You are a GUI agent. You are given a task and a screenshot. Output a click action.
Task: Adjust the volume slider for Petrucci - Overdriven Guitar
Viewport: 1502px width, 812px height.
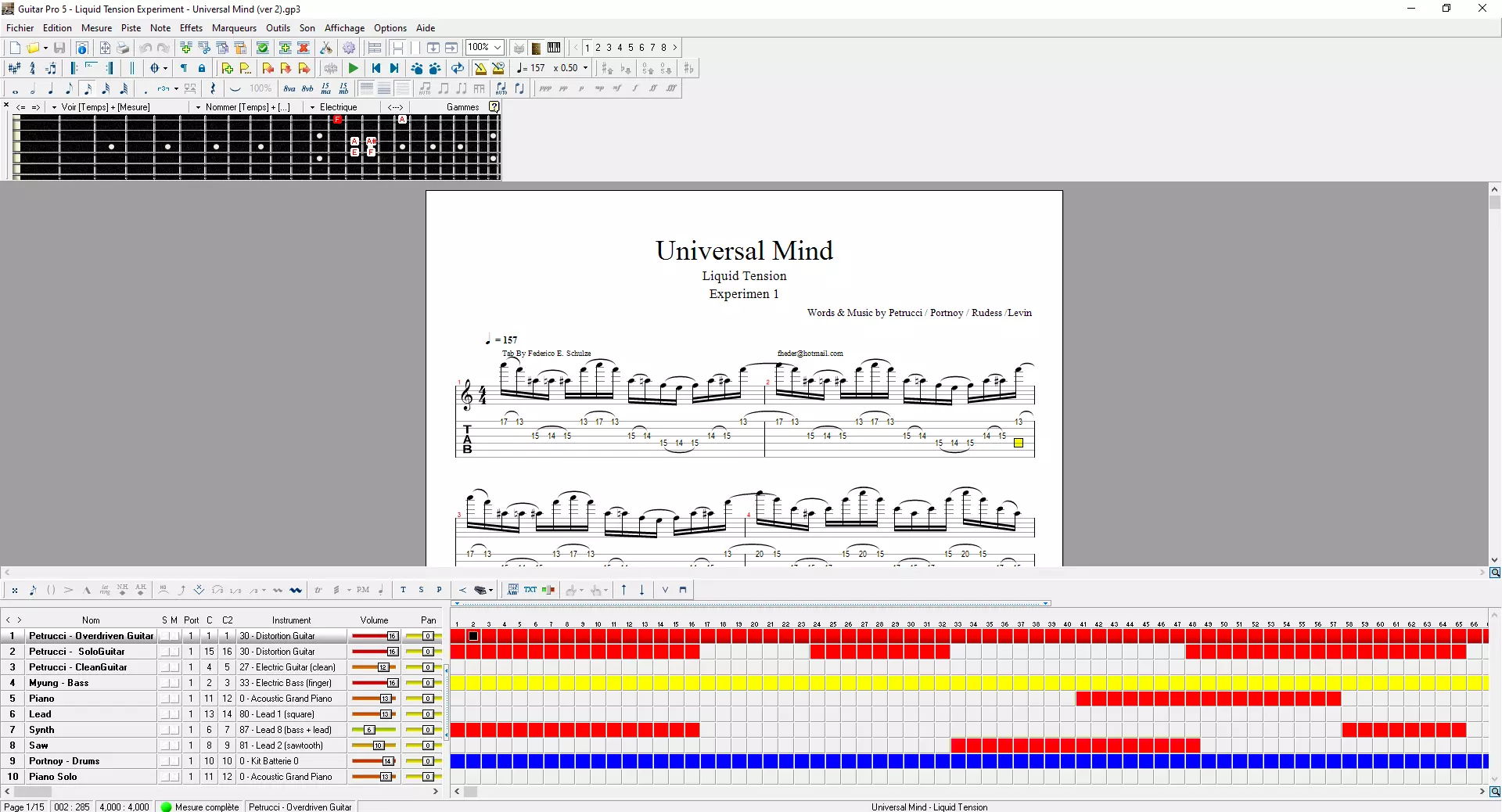click(375, 636)
